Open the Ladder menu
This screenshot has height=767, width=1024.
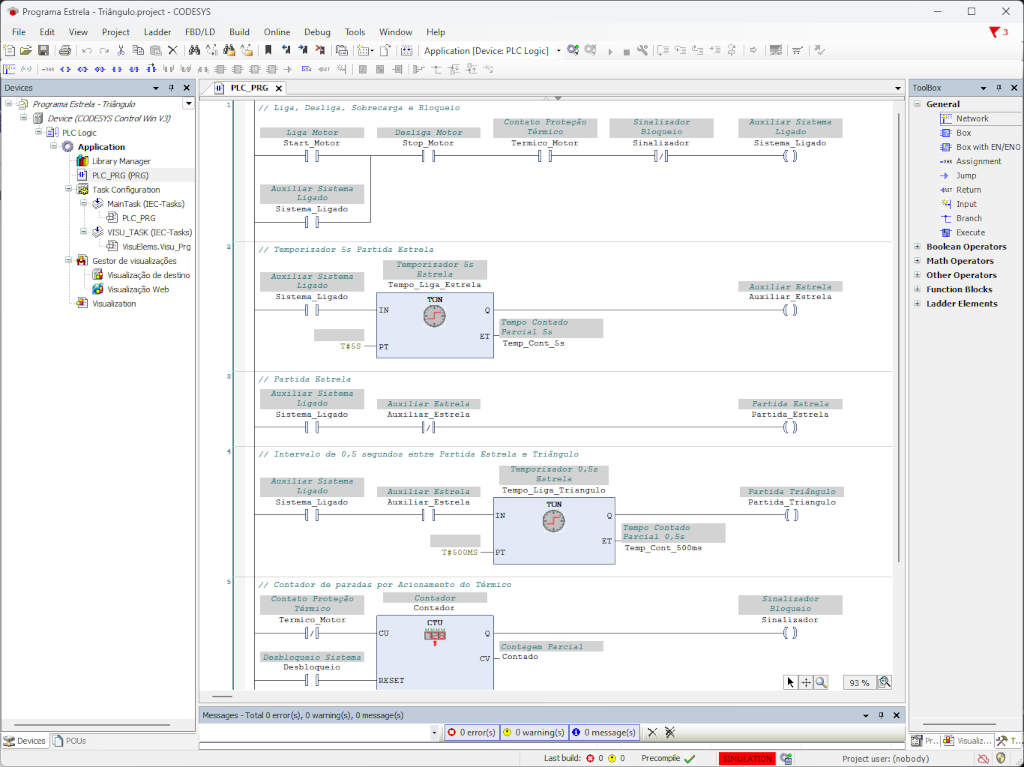coord(157,32)
